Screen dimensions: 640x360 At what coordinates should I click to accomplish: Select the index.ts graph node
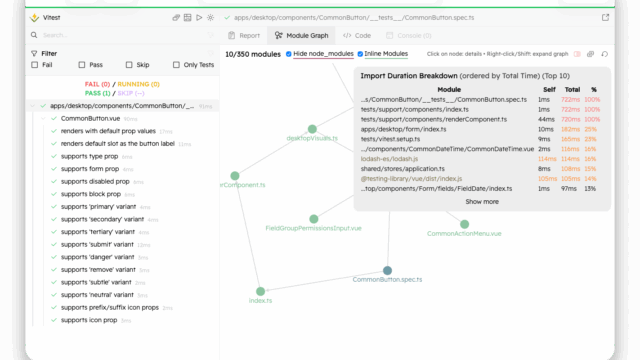tap(260, 291)
